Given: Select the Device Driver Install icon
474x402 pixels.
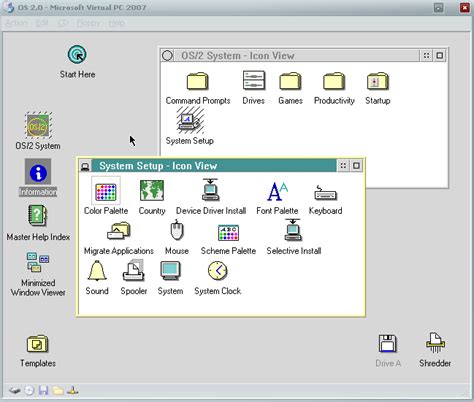Looking at the screenshot, I should pos(211,189).
